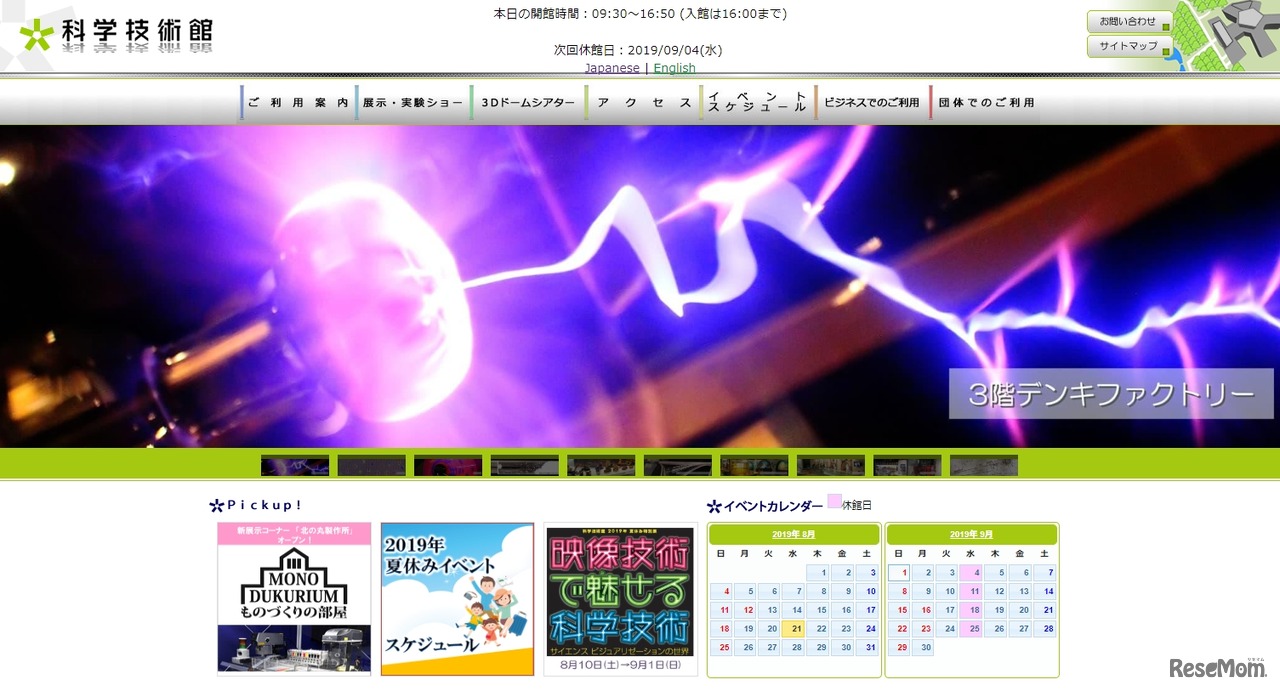The width and height of the screenshot is (1280, 691).
Task: Open the MONO DUKURIUM pickup banner
Action: point(294,598)
